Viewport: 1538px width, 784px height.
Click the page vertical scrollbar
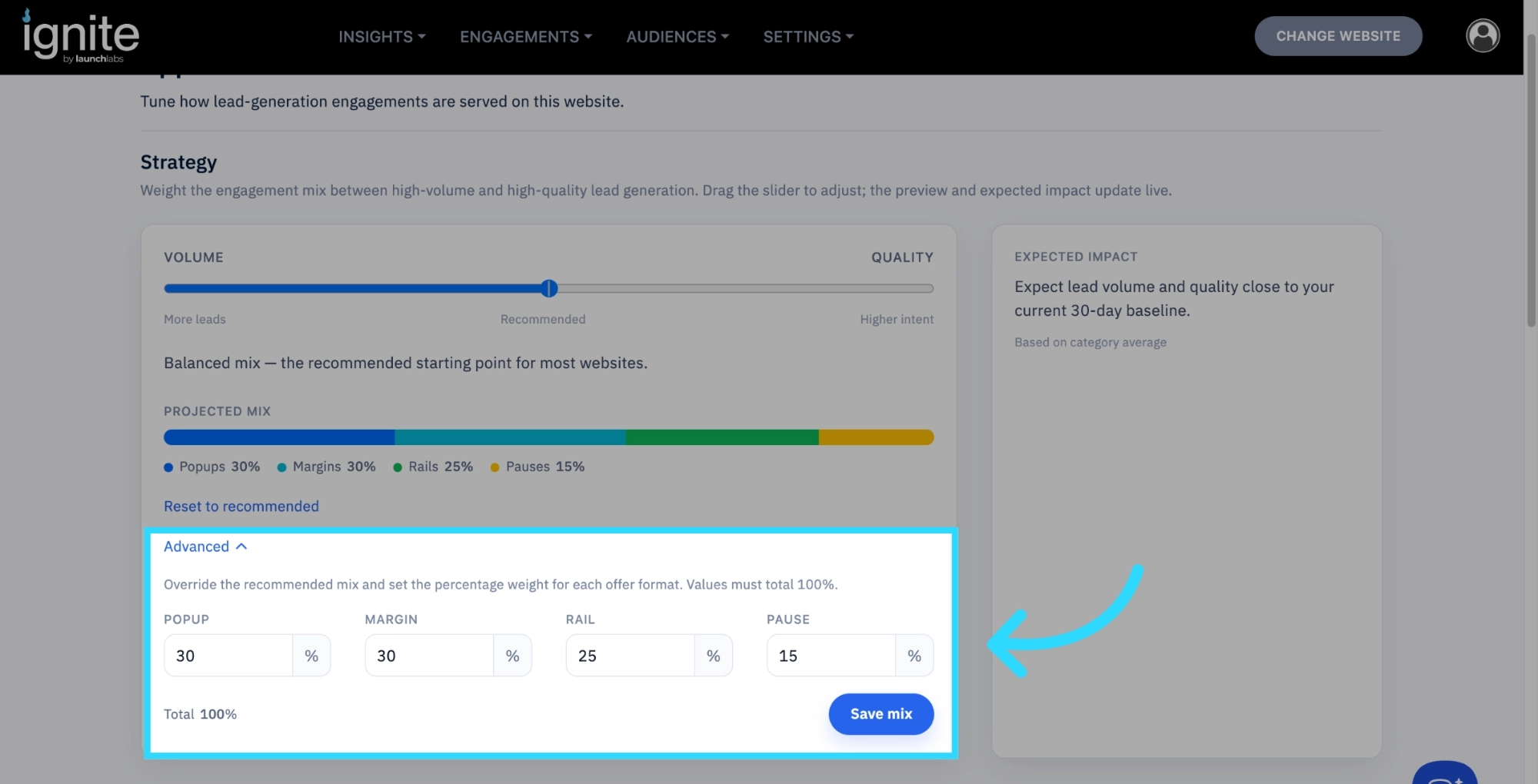click(x=1530, y=181)
